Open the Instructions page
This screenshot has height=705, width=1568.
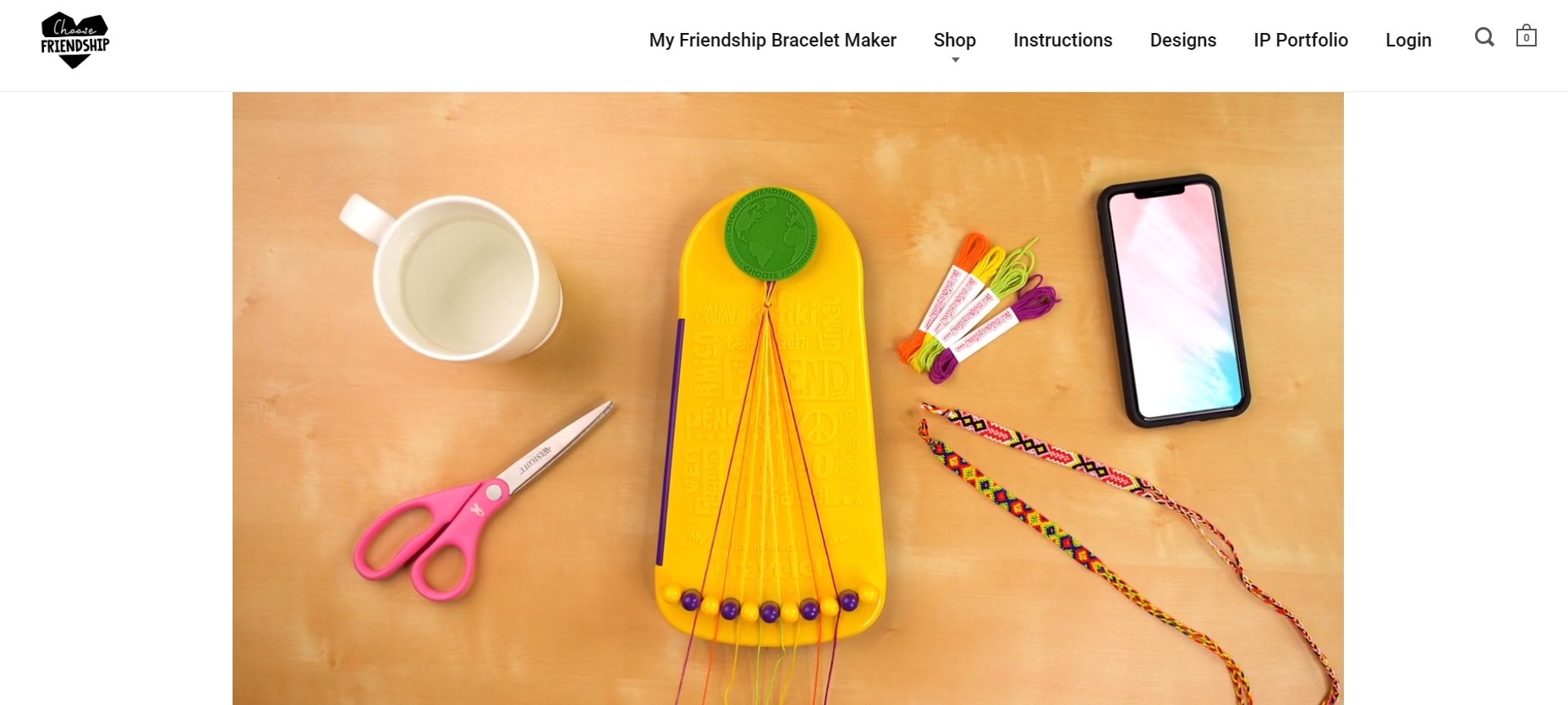tap(1062, 40)
